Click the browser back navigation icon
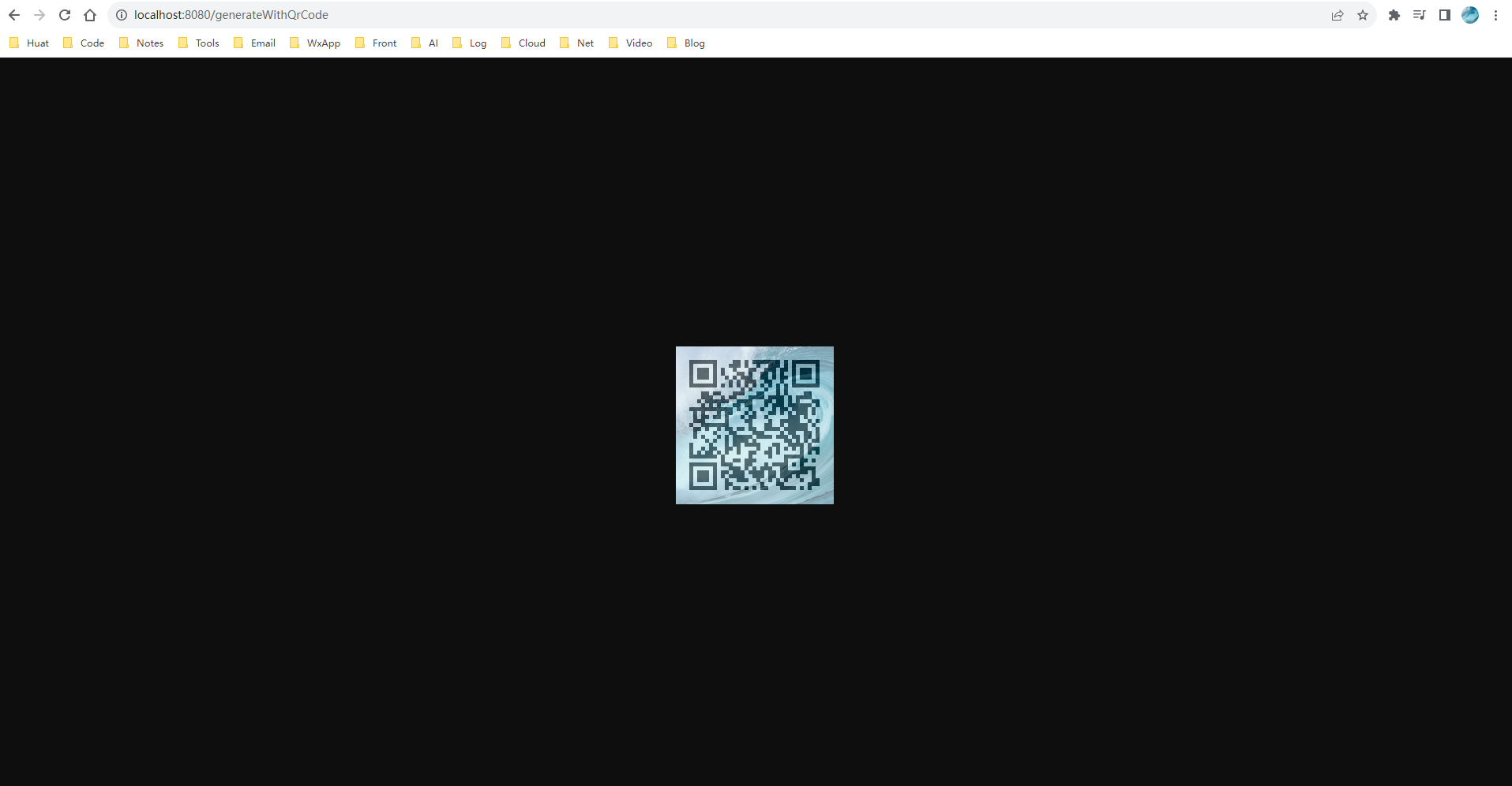 click(14, 14)
